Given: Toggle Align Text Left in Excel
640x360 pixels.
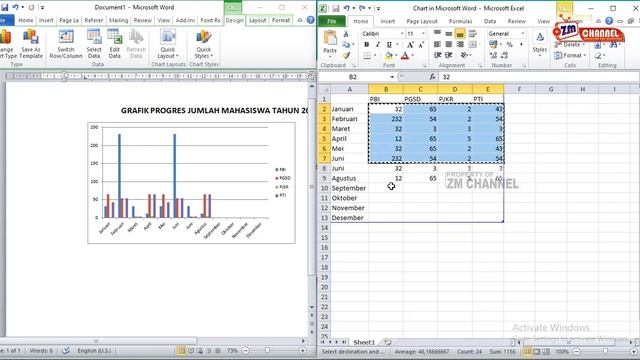Looking at the screenshot, I should (437, 44).
